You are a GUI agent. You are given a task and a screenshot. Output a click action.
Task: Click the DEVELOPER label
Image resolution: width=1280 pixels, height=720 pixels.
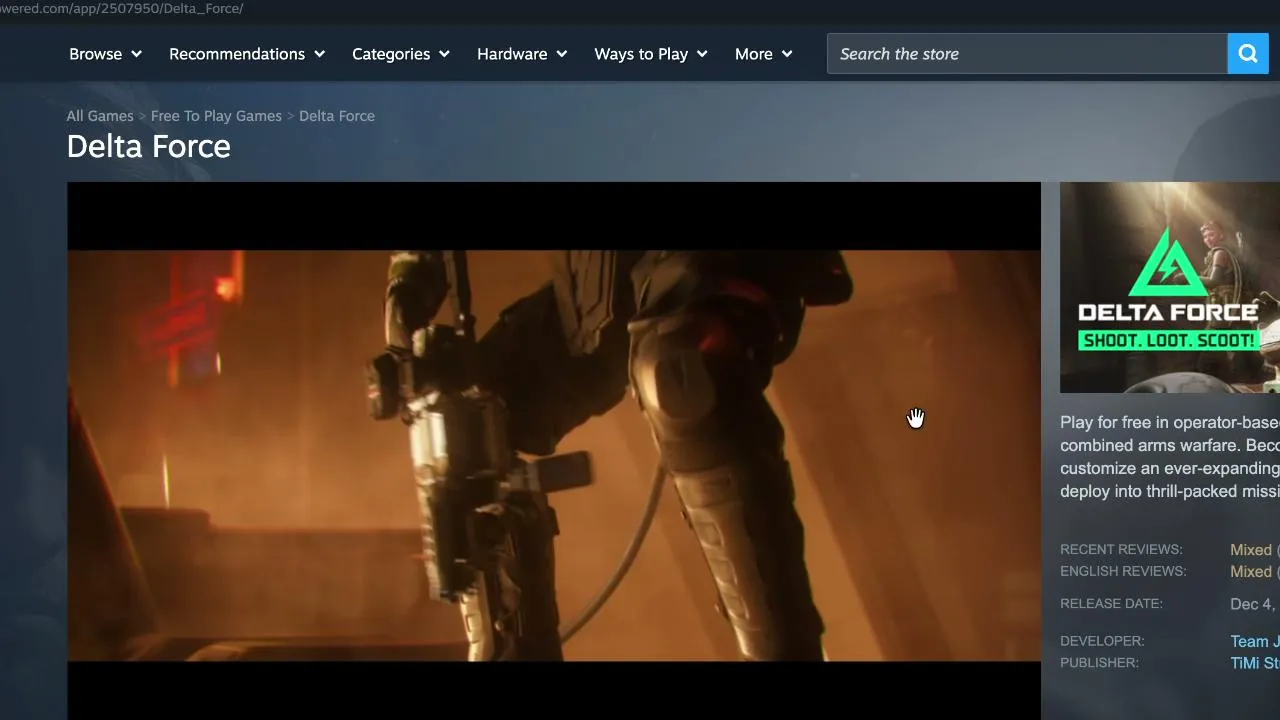pos(1102,641)
